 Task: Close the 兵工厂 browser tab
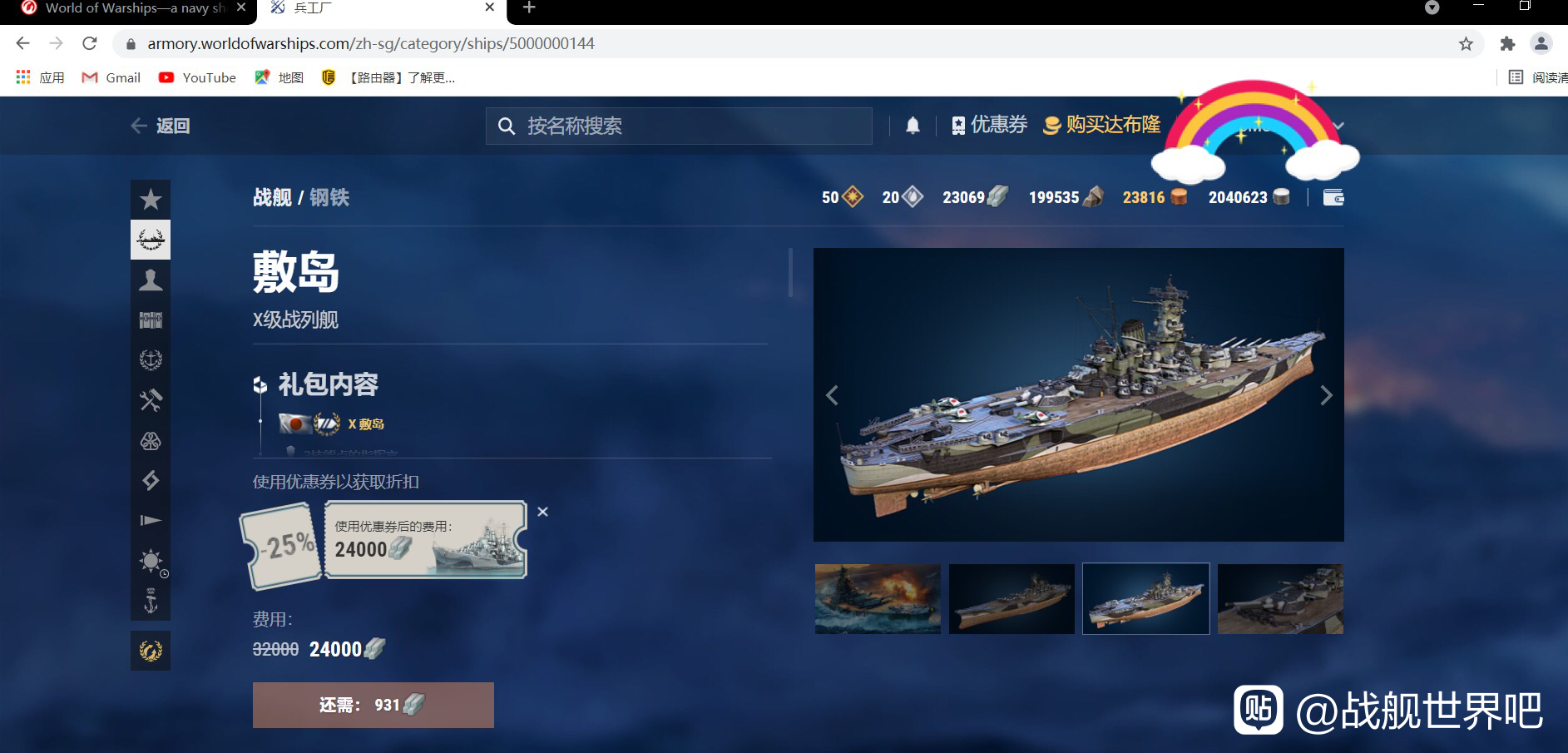click(x=489, y=7)
